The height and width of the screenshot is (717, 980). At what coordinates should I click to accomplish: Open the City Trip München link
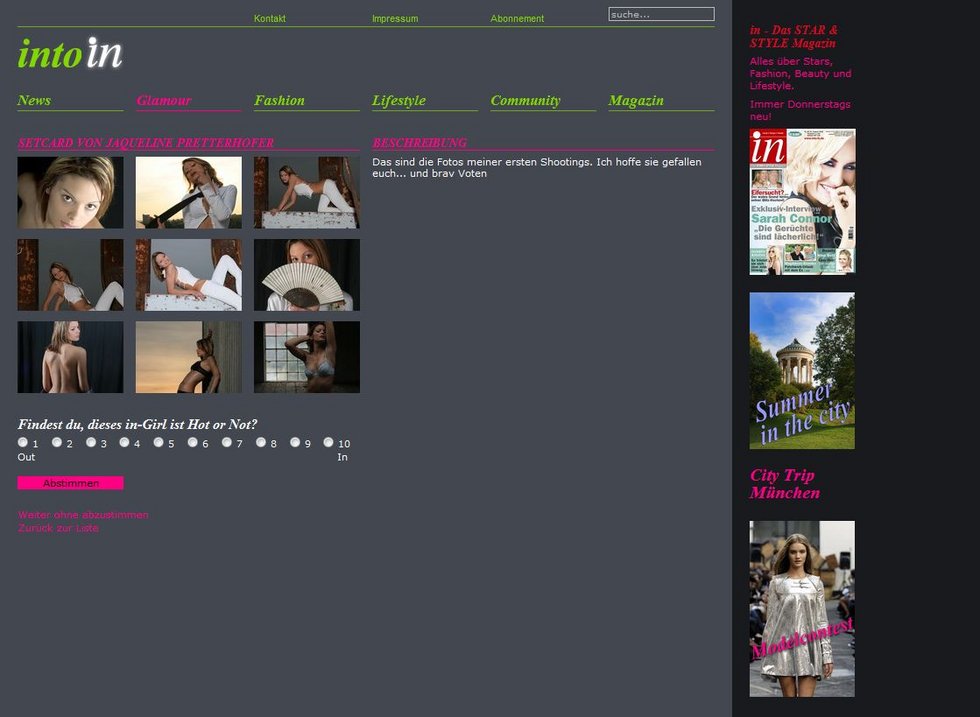785,484
